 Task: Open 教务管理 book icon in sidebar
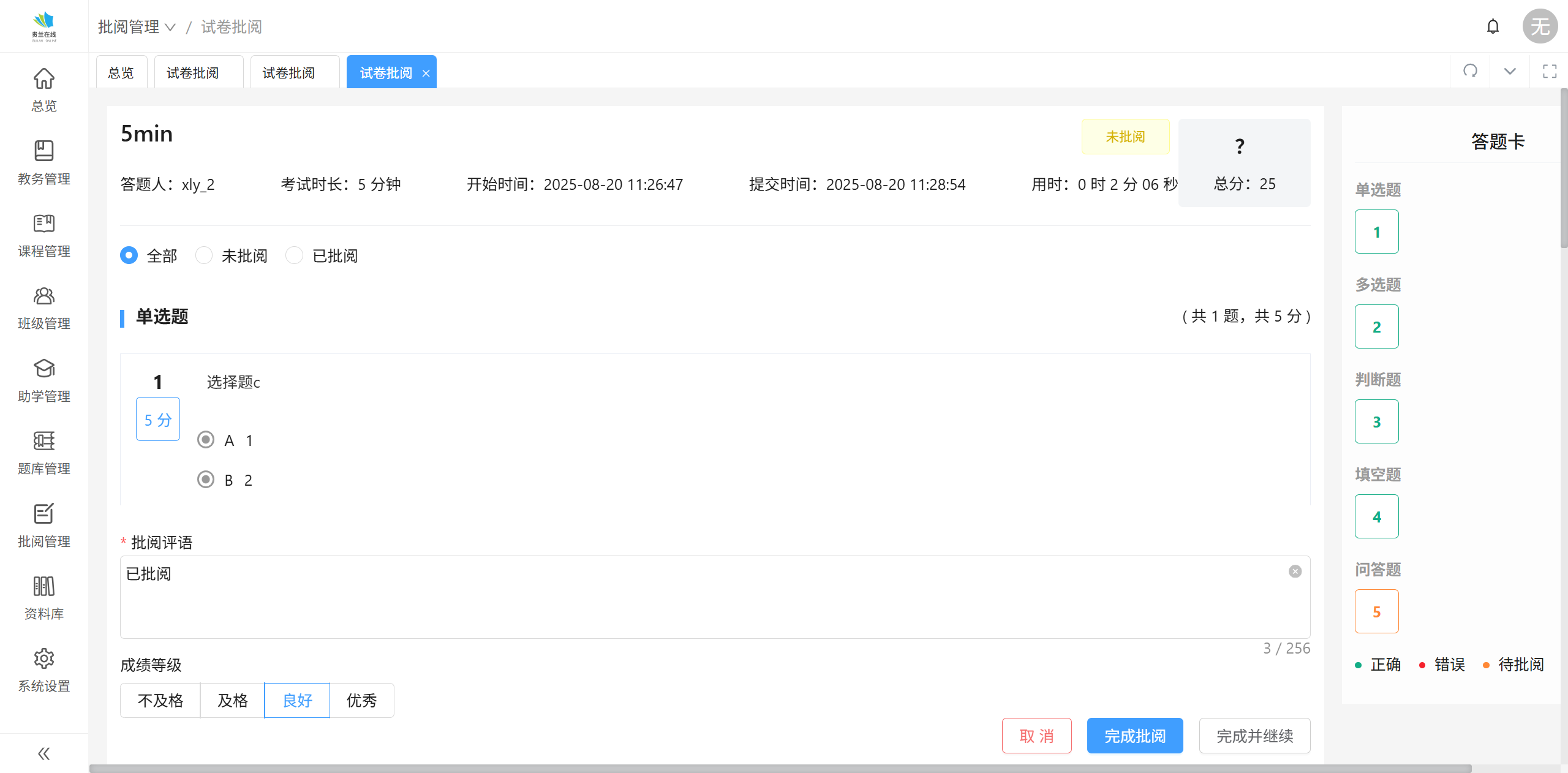tap(43, 151)
